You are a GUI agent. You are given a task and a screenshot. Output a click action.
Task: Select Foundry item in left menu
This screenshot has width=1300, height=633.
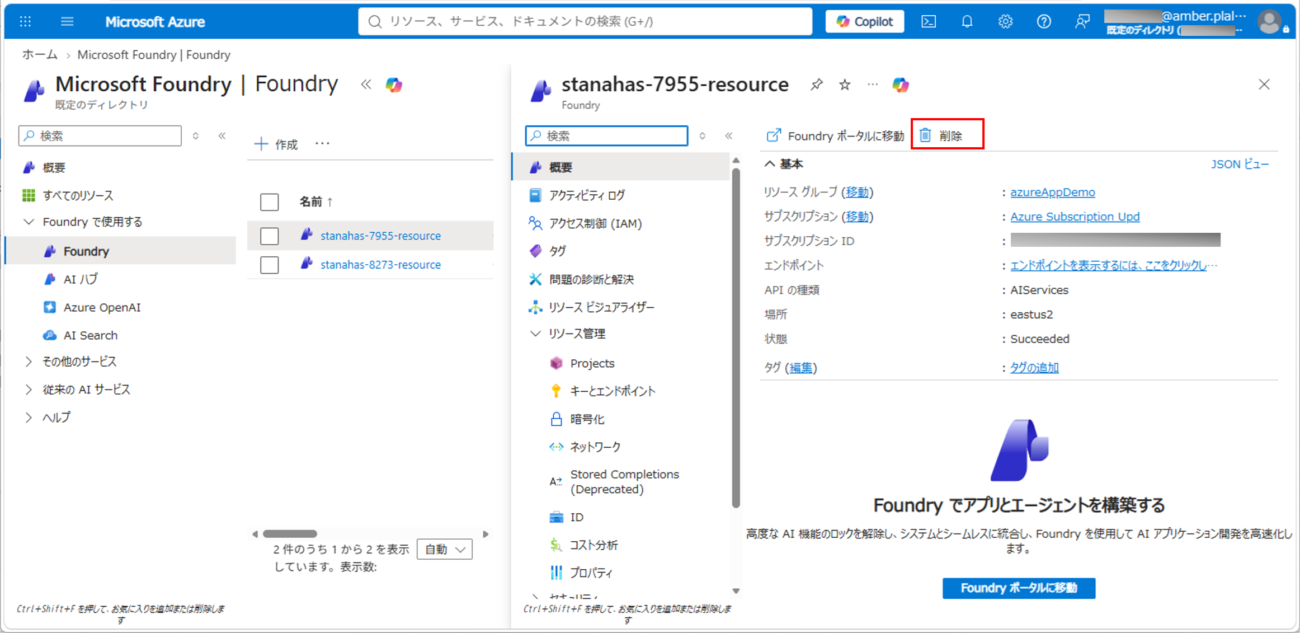(x=120, y=251)
